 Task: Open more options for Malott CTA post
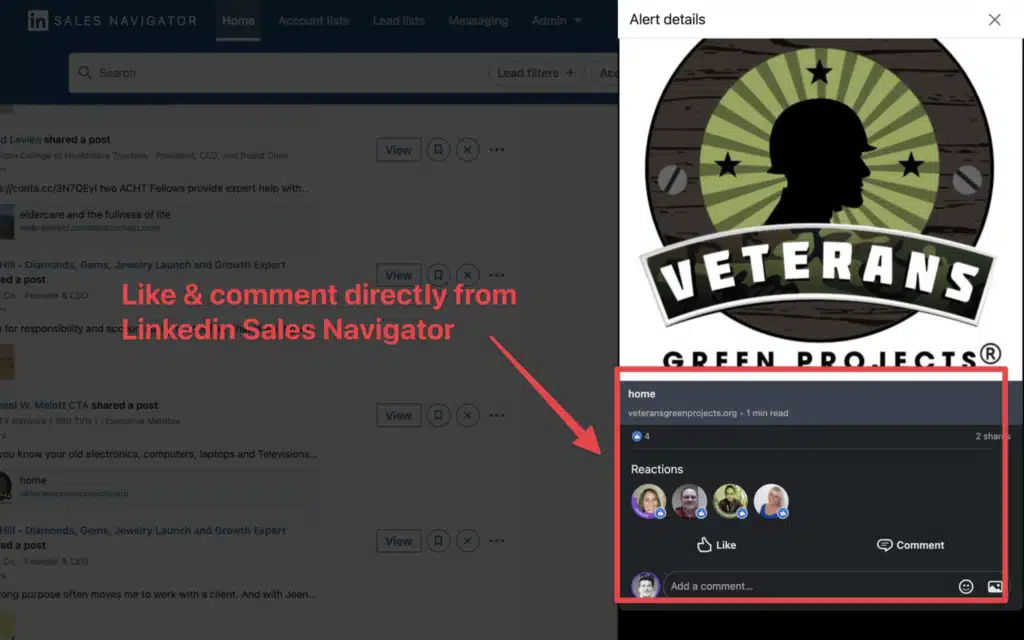pos(497,415)
